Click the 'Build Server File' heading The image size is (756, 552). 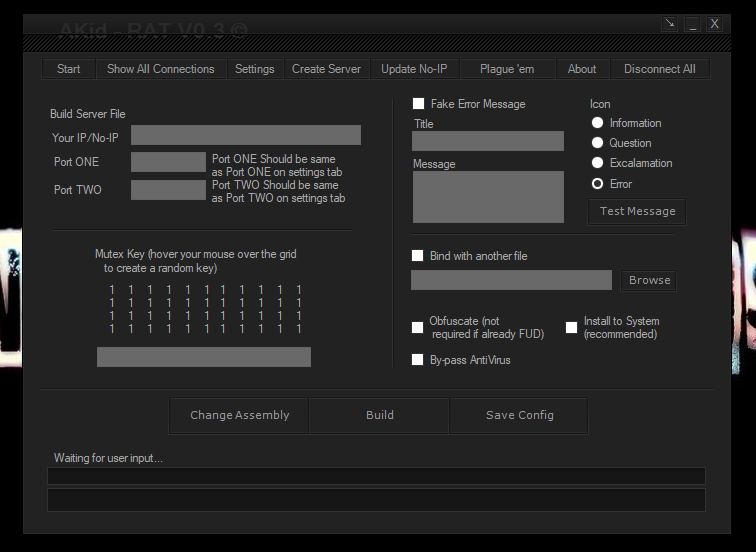point(88,114)
